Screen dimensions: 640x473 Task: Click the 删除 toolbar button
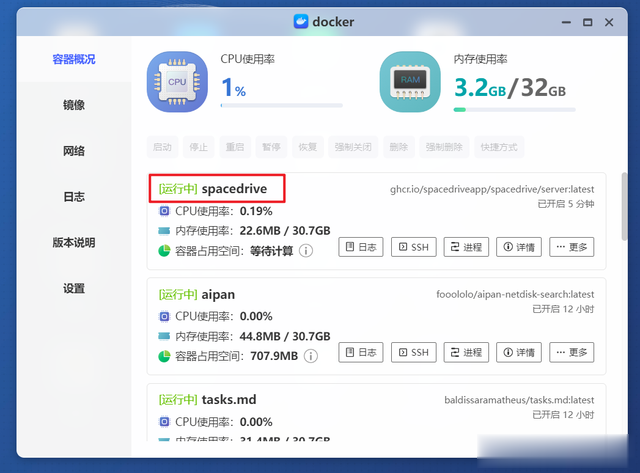(399, 147)
